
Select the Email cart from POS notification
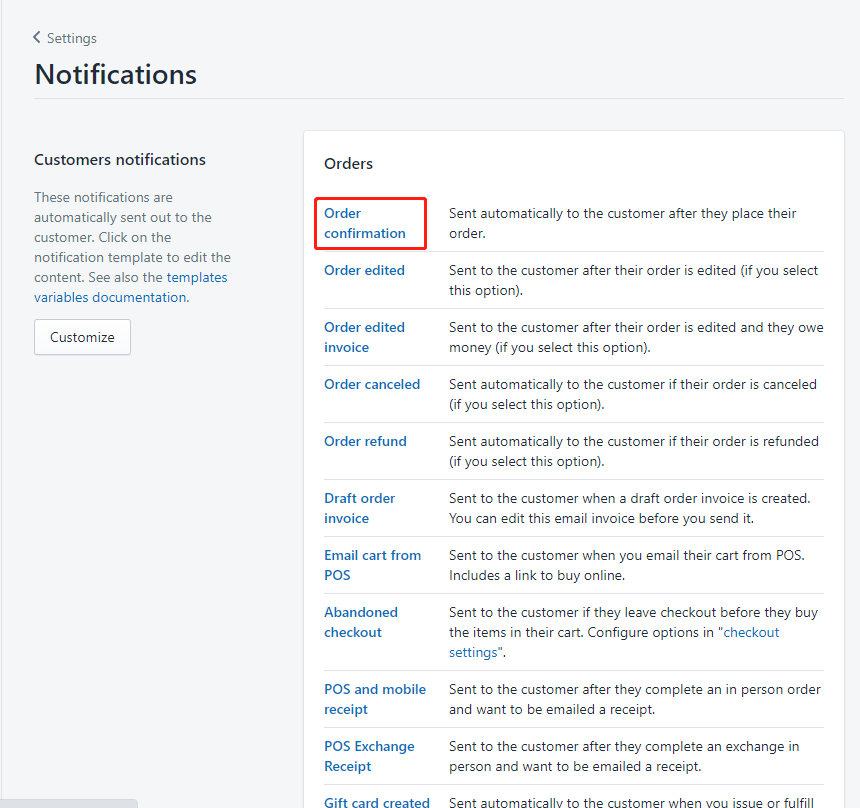coord(372,565)
